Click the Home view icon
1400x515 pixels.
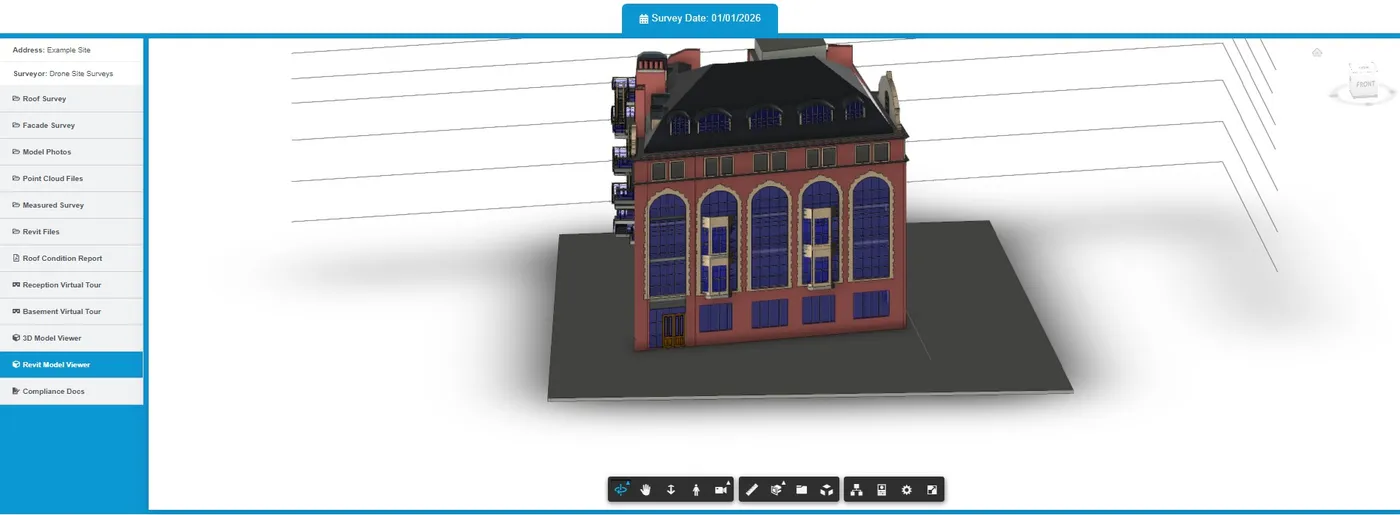1317,53
